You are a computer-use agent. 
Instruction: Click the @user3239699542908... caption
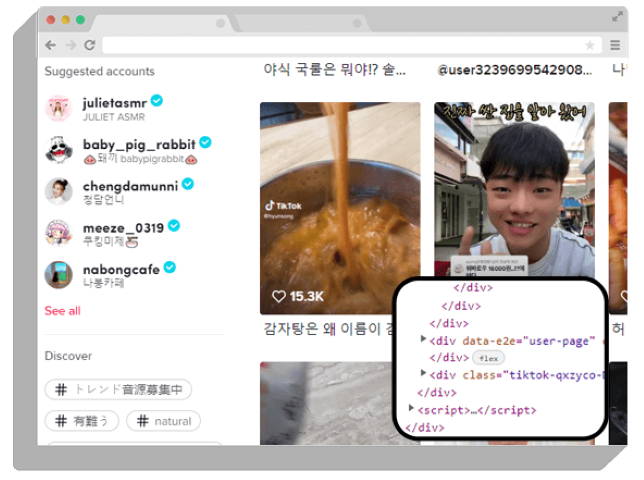[x=515, y=70]
